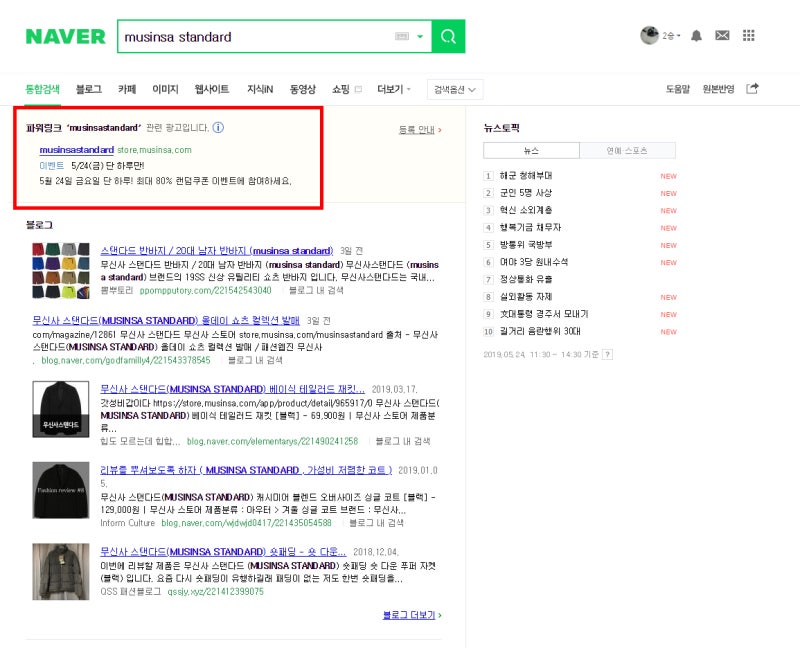Screen dimensions: 800x648
Task: Open the mail envelope icon
Action: (x=722, y=35)
